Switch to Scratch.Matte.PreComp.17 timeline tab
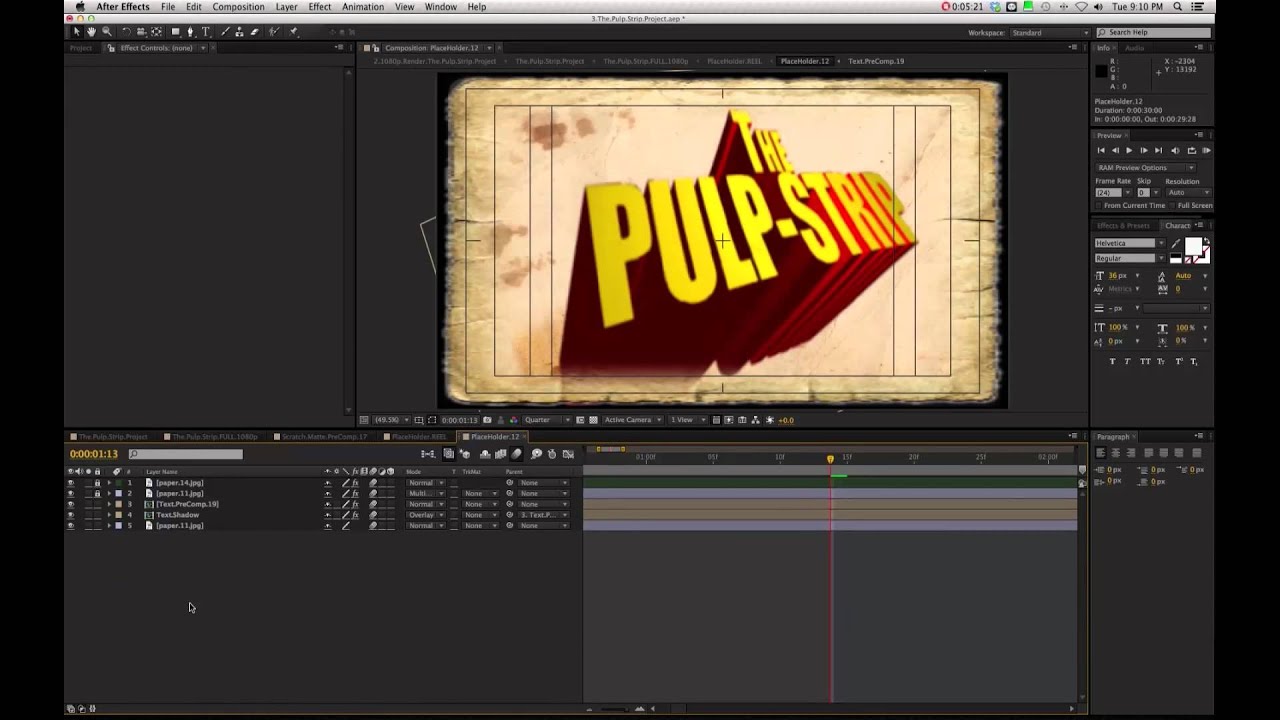Image resolution: width=1280 pixels, height=720 pixels. [x=324, y=437]
